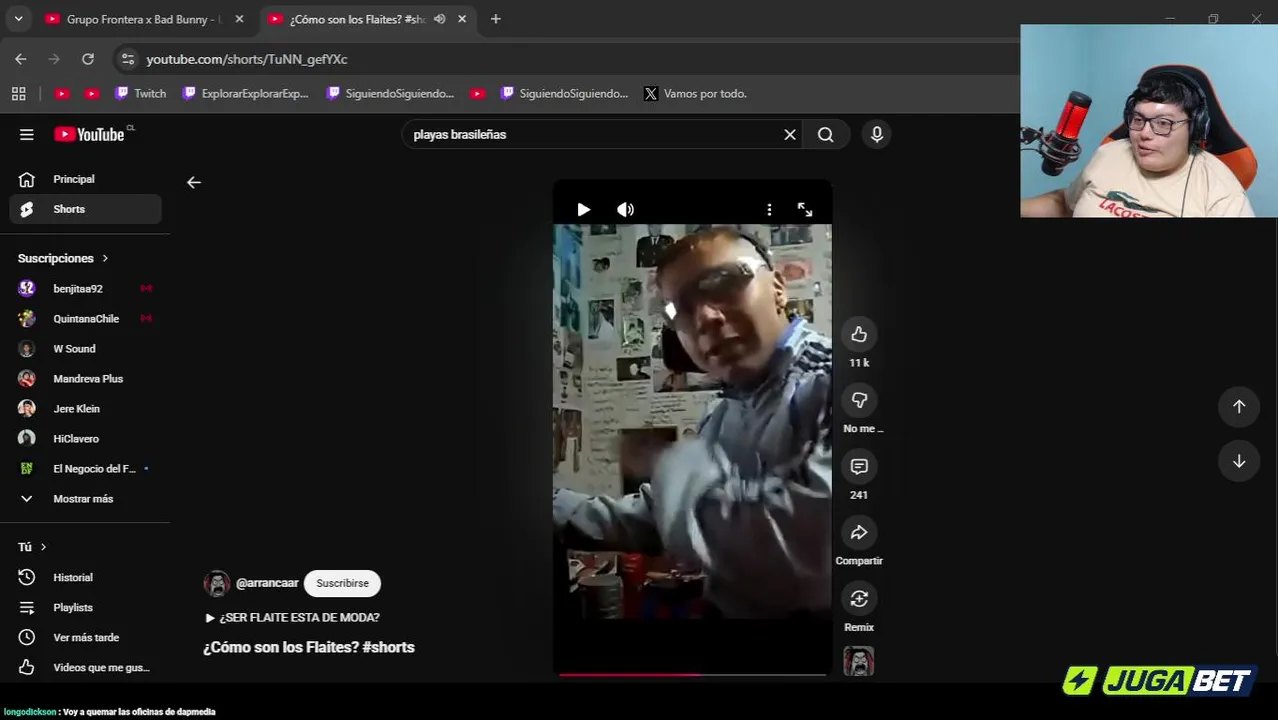
Task: Open benjitaa92 subscription channel
Action: (86, 288)
